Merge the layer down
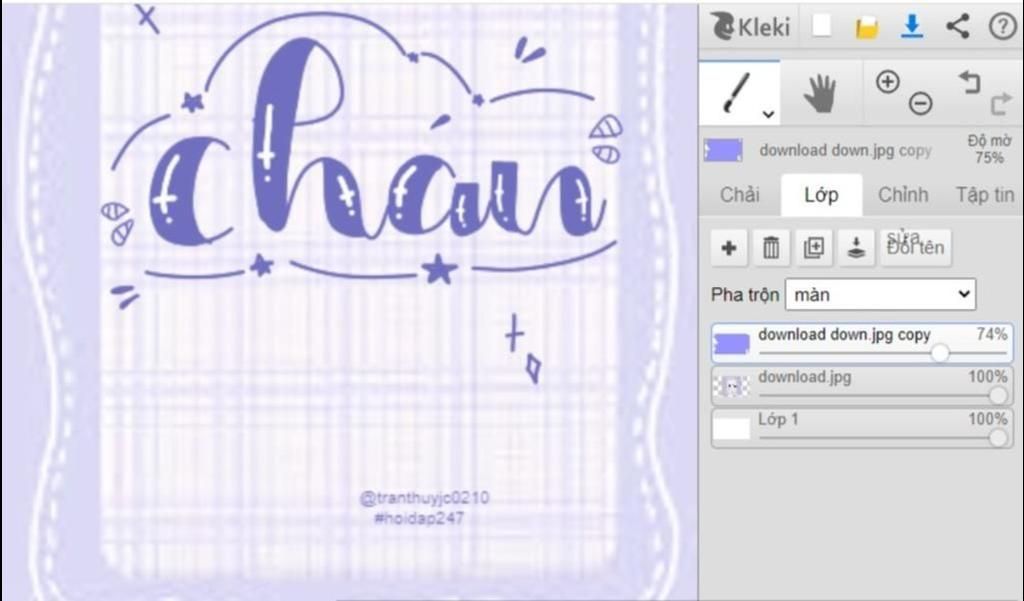Viewport: 1024px width, 601px height. click(x=856, y=248)
